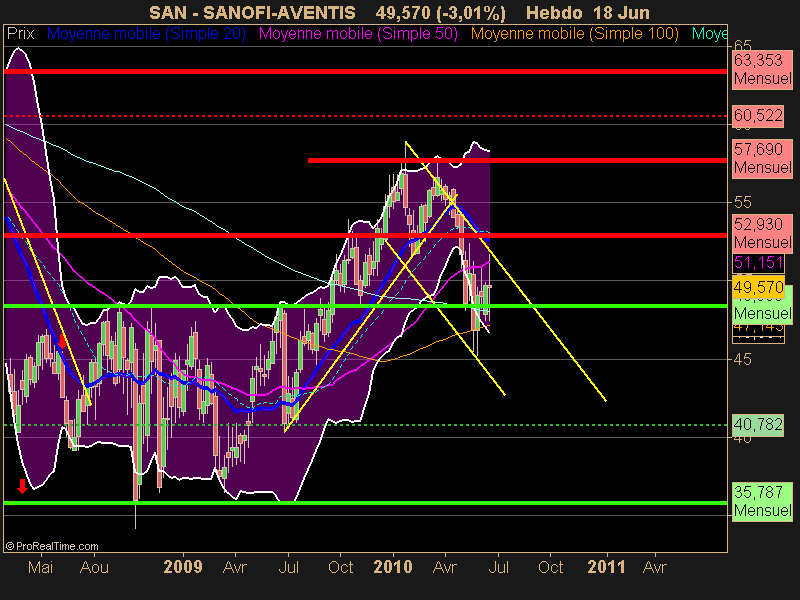The height and width of the screenshot is (600, 800).
Task: Click the 'Hebdo 18 Jun' timeframe text
Action: click(x=588, y=13)
